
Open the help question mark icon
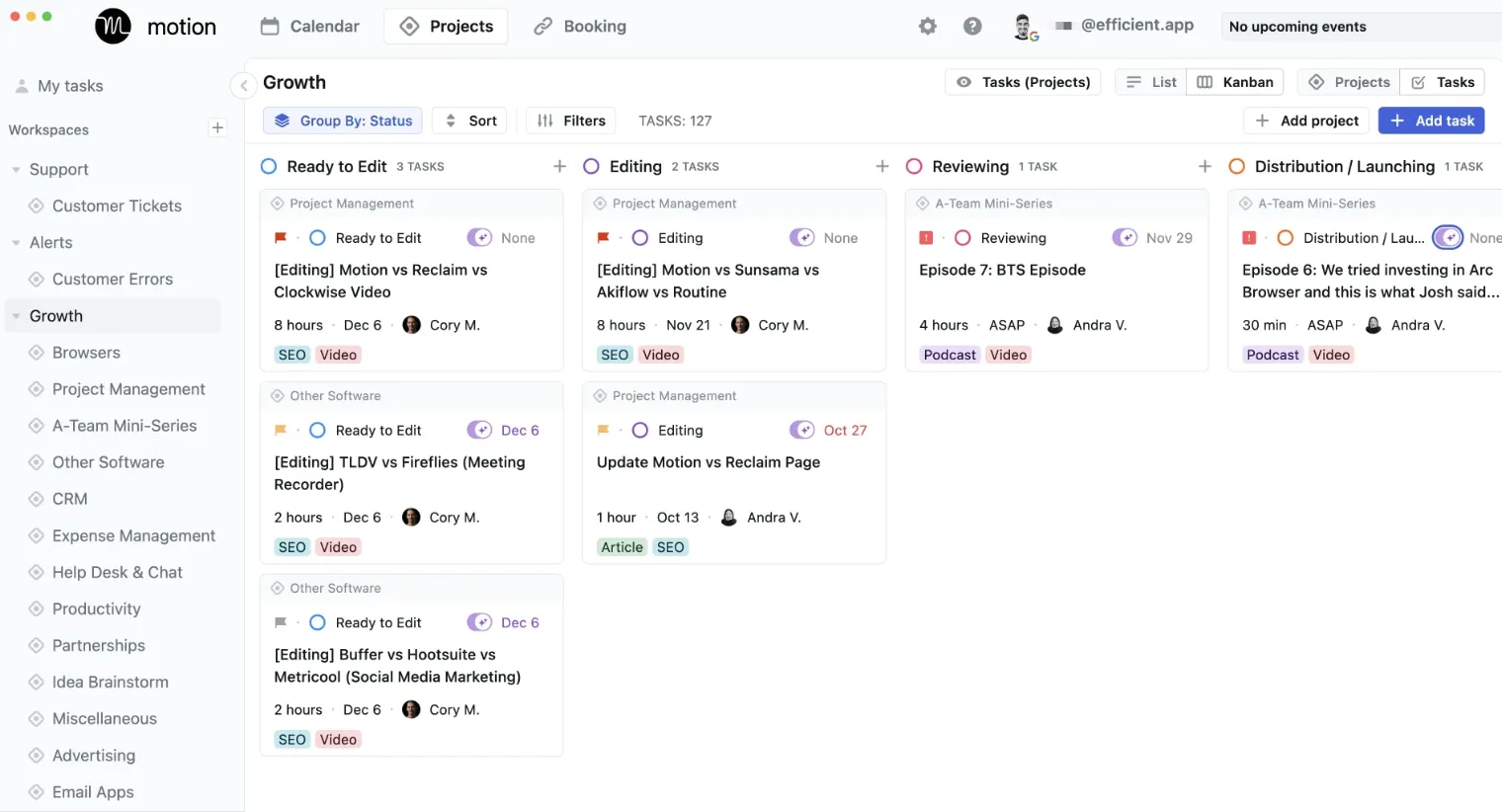[x=972, y=27]
